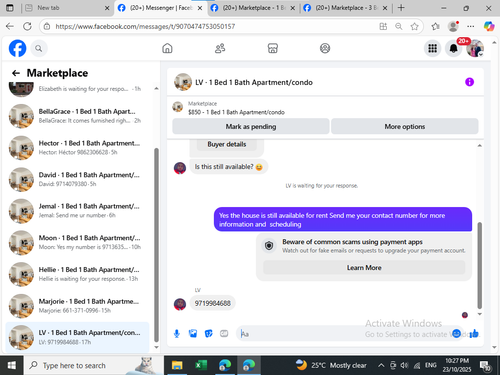The height and width of the screenshot is (375, 500).
Task: Open Excel from the taskbar
Action: pyautogui.click(x=201, y=365)
